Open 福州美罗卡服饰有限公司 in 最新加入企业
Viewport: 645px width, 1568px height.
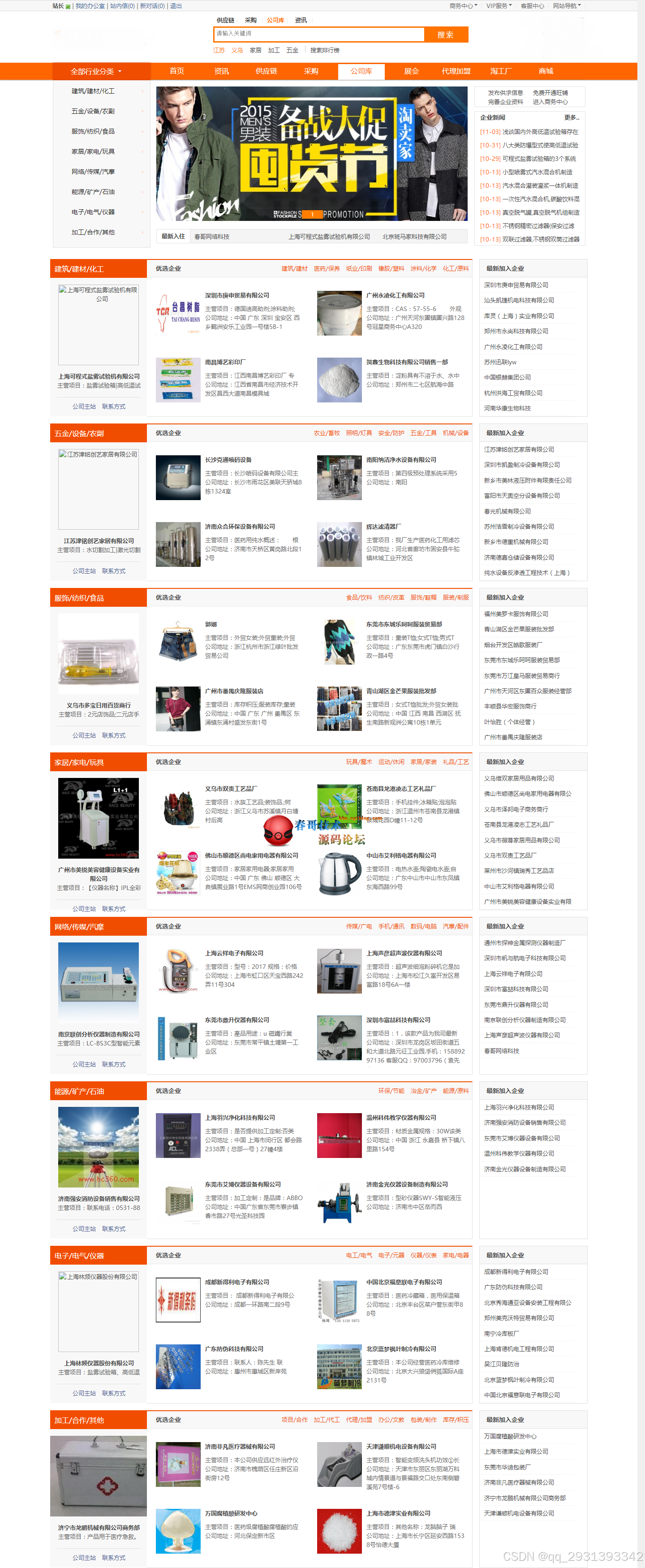click(516, 613)
